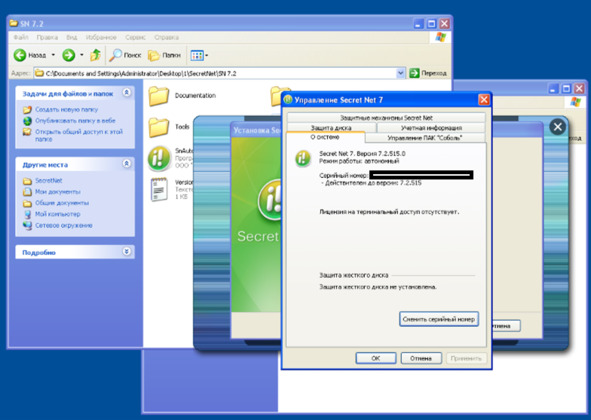
Task: Click the share-folder icon in tasks
Action: point(27,132)
